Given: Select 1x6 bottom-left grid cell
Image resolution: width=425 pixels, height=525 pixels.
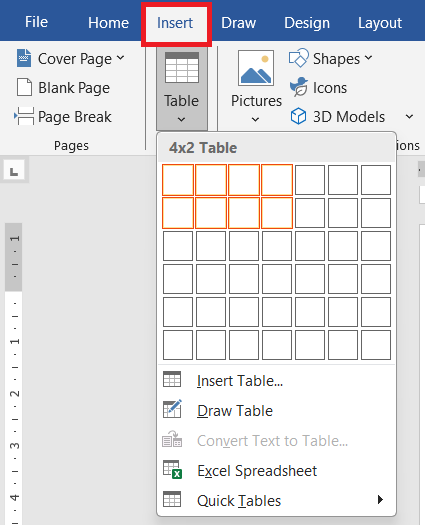Looking at the screenshot, I should 178,345.
